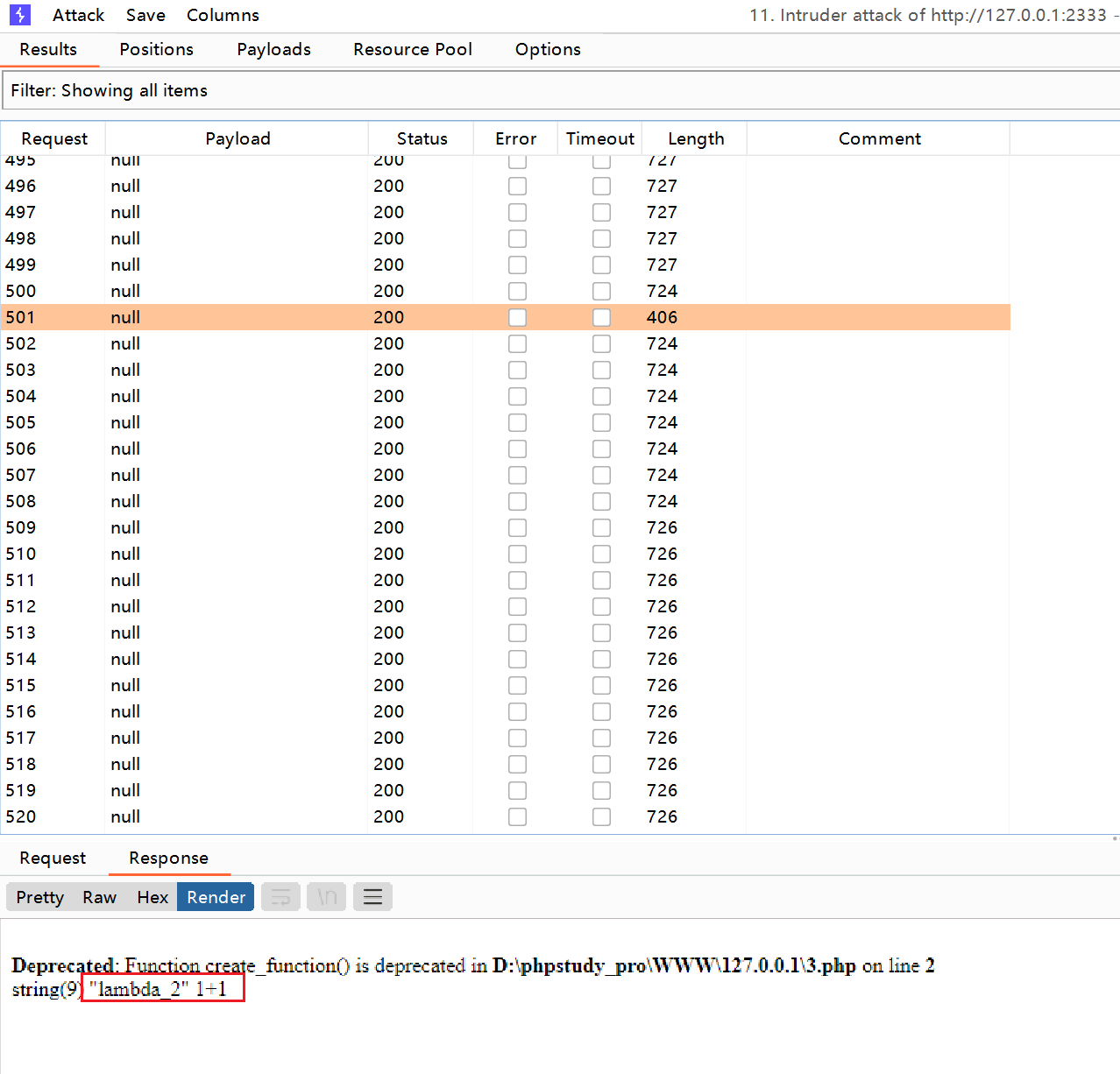Click the Deprecated warning text in rendered response
The width and height of the screenshot is (1120, 1074).
pyautogui.click(x=473, y=965)
